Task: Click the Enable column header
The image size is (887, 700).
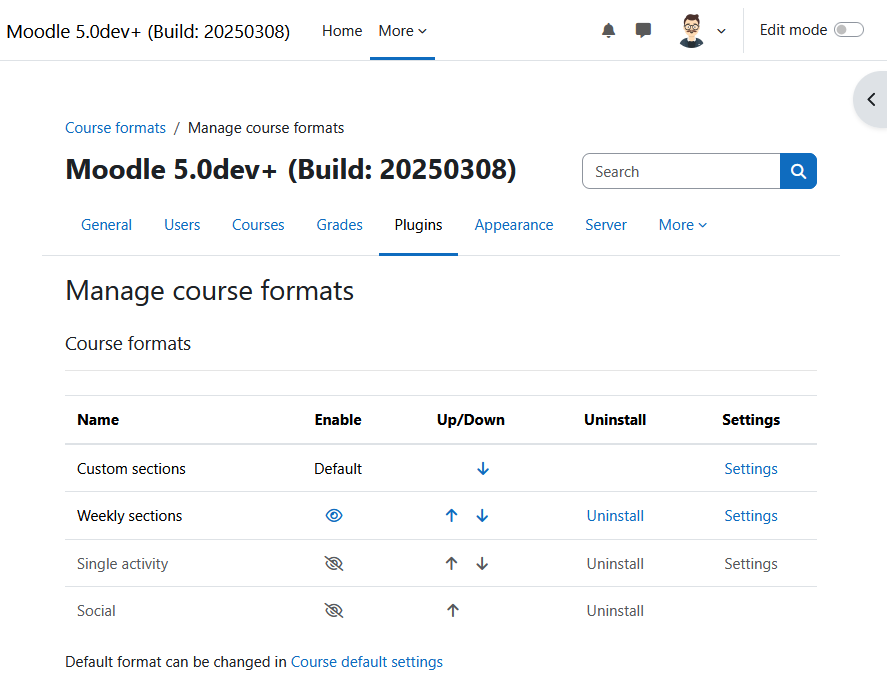Action: (x=338, y=420)
